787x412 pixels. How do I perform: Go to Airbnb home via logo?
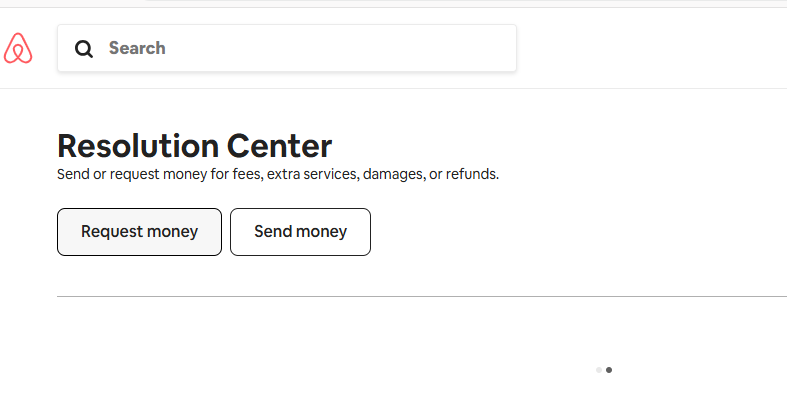pyautogui.click(x=18, y=48)
